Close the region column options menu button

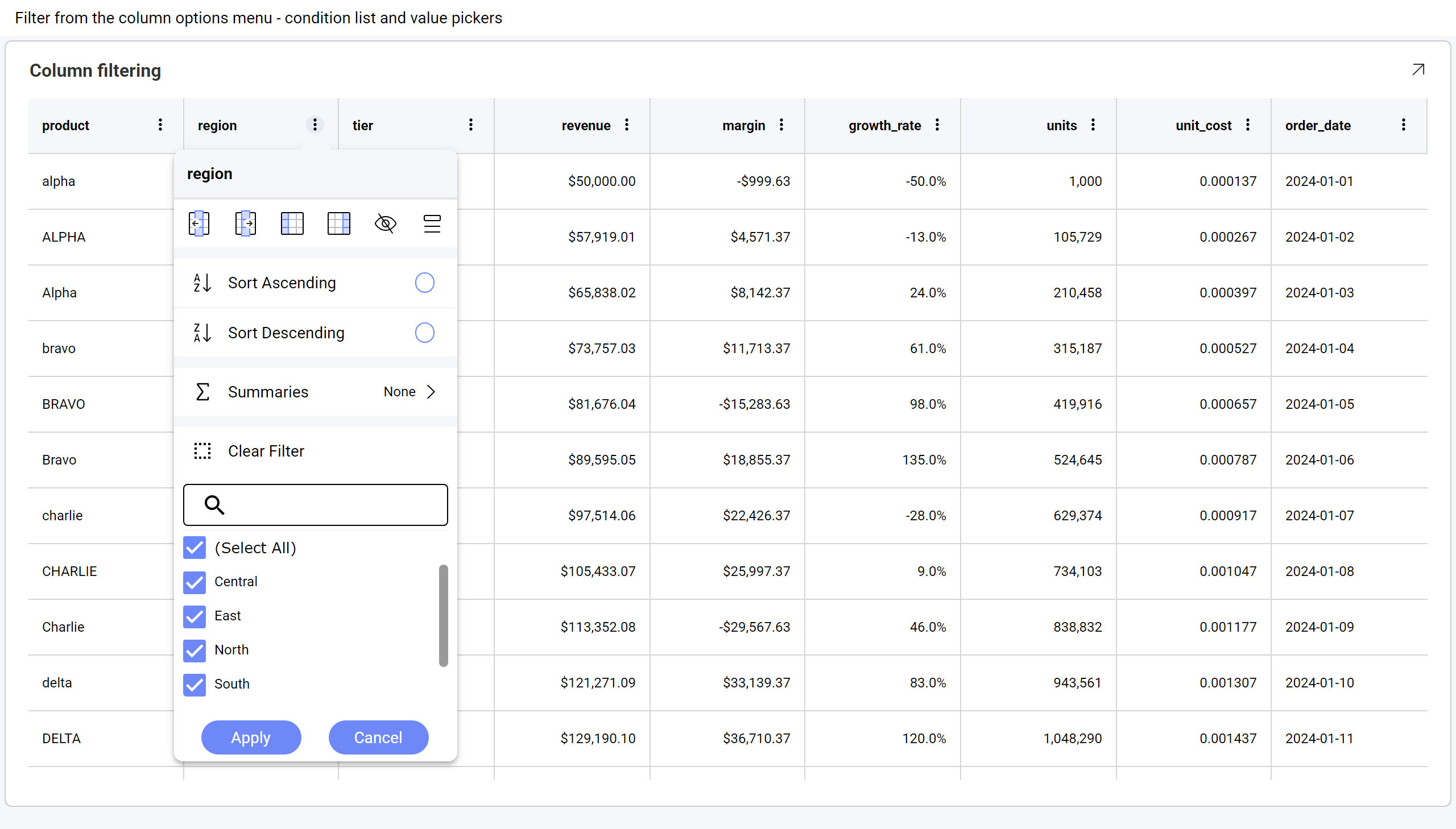(x=315, y=125)
